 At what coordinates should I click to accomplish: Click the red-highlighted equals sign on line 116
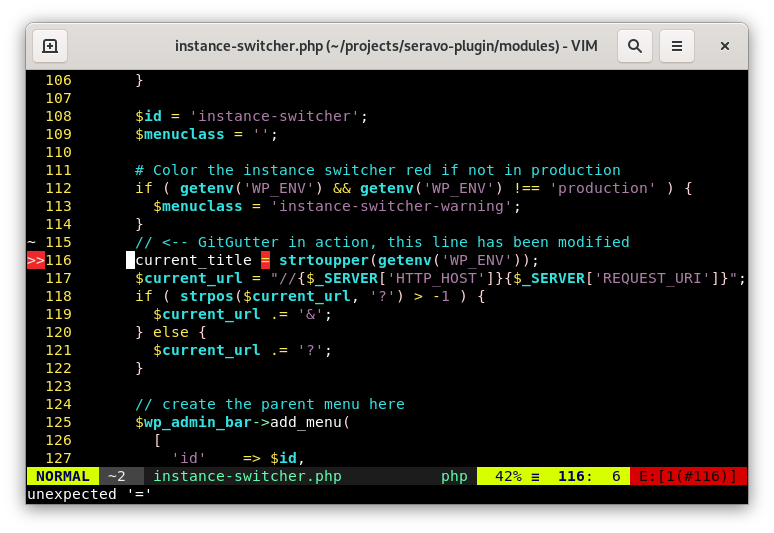pyautogui.click(x=265, y=260)
